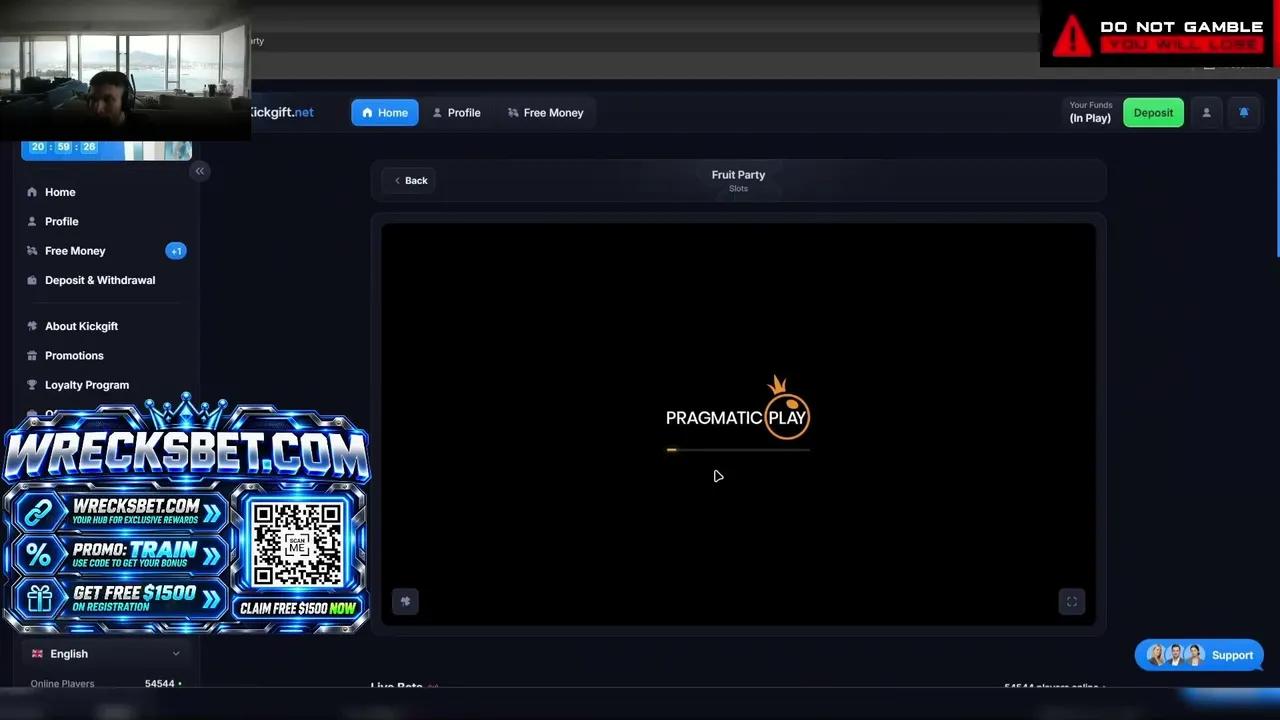Open Deposit & Withdrawal in the sidebar
1280x720 pixels.
tap(100, 280)
